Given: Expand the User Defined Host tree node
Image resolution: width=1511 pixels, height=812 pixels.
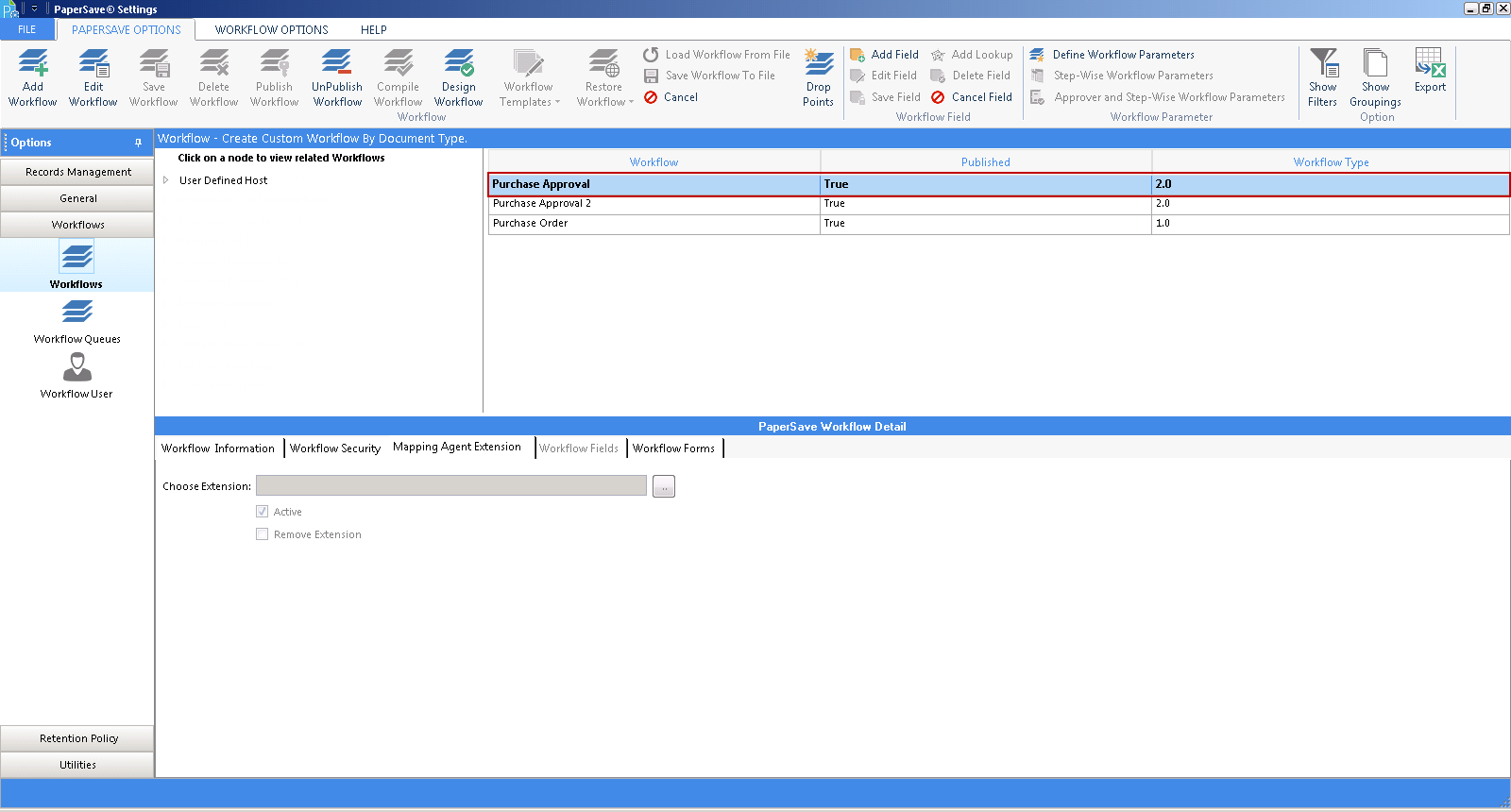Looking at the screenshot, I should tap(166, 180).
